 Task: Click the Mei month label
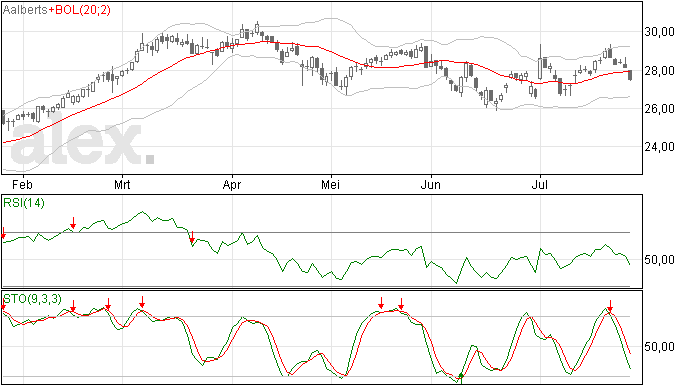330,184
